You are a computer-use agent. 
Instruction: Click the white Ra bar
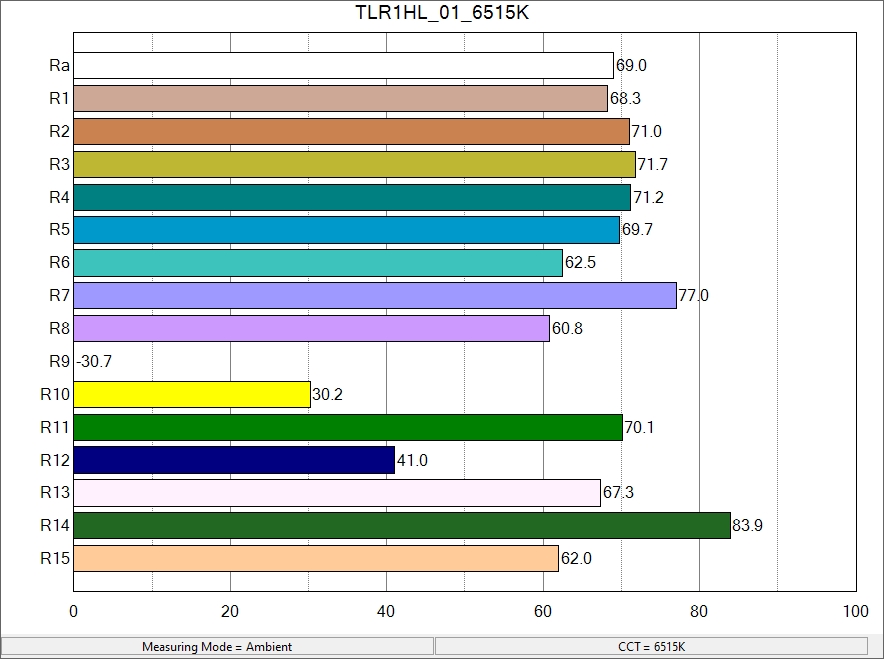tap(343, 66)
